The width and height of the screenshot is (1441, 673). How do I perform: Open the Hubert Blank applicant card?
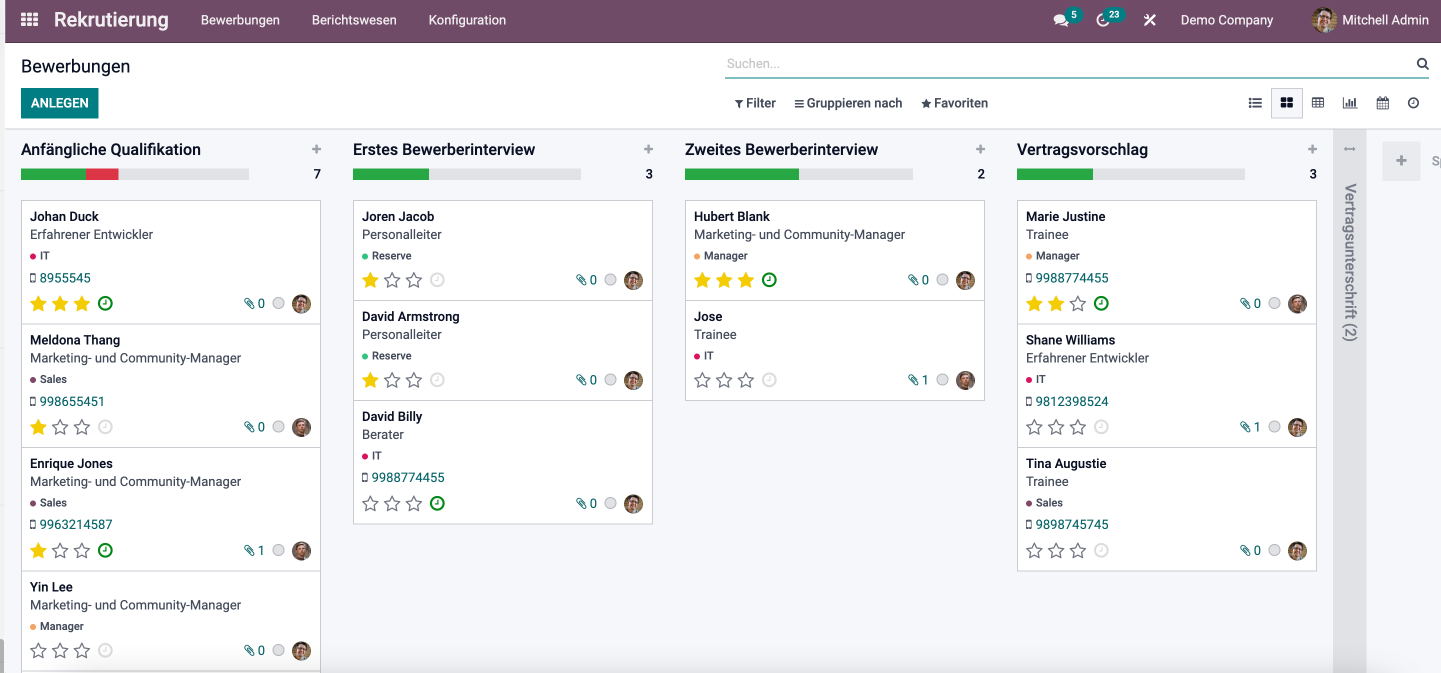point(835,250)
